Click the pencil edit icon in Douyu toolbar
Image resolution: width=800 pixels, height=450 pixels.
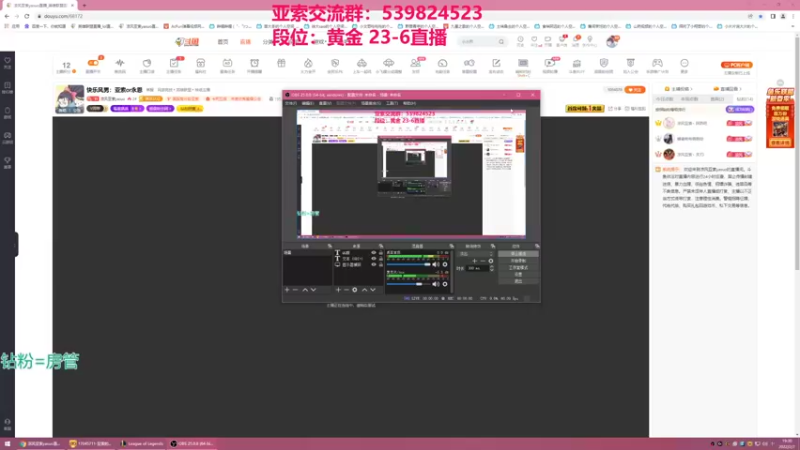pyautogui.click(x=496, y=63)
